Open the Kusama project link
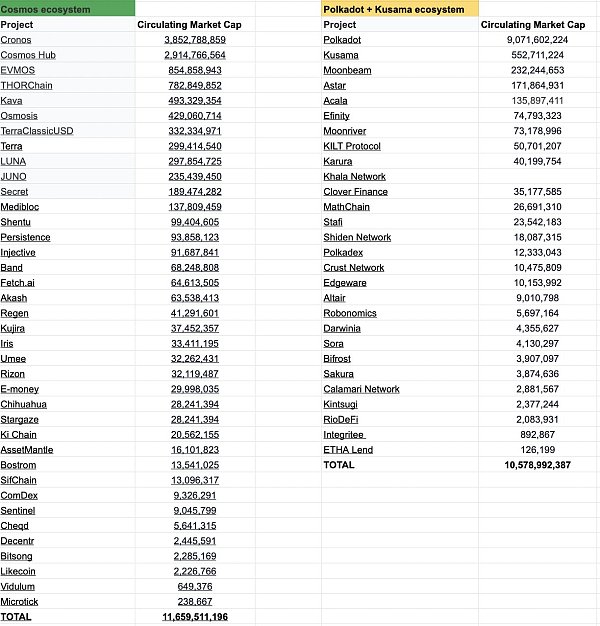 coord(341,55)
